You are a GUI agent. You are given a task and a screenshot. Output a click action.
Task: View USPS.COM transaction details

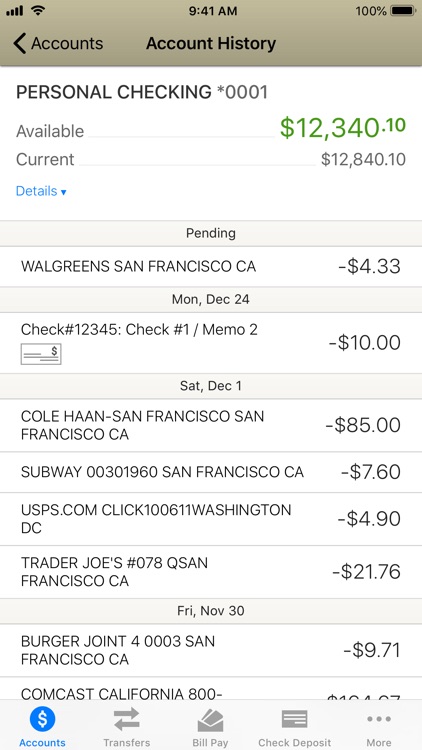pos(211,519)
